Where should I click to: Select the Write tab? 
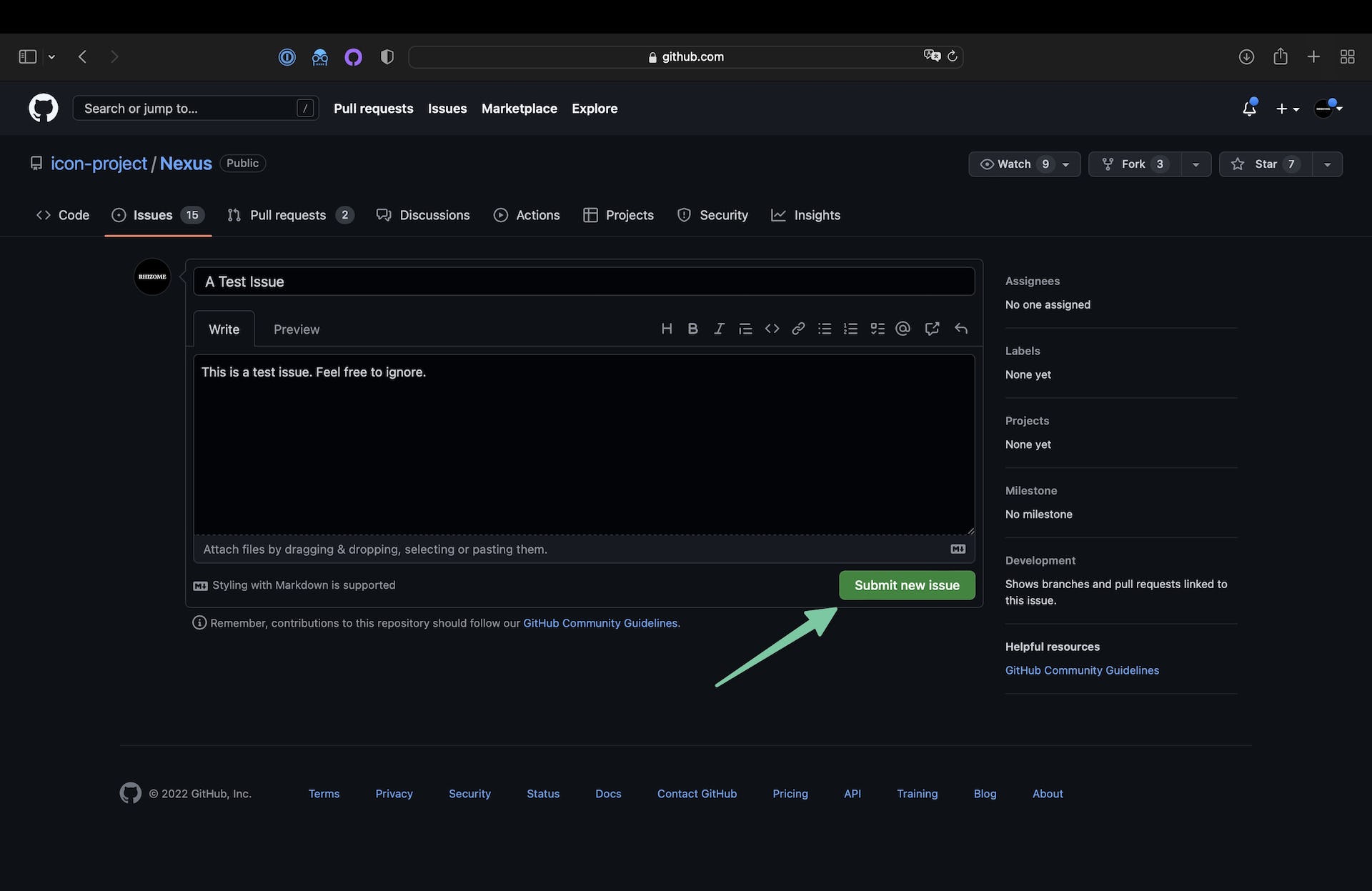[x=224, y=329]
